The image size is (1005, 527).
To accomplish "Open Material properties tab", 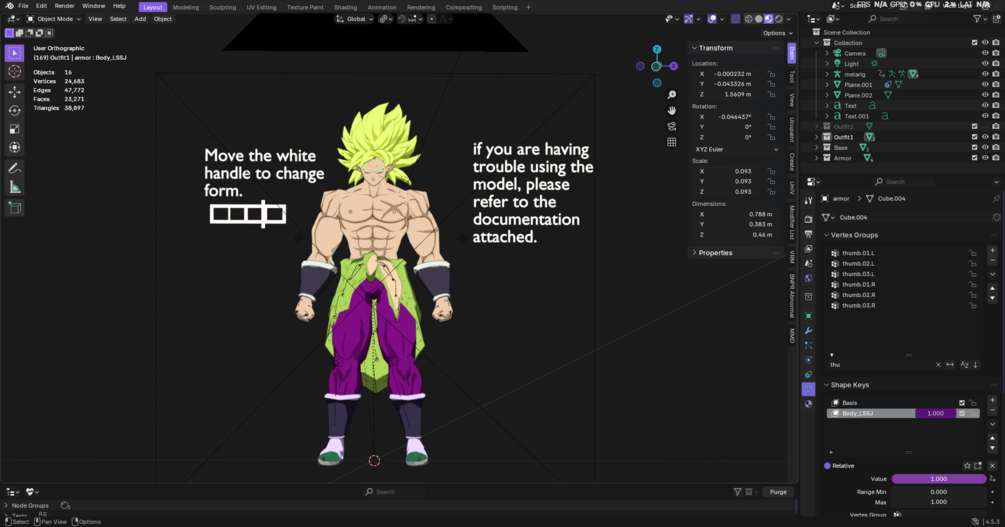I will coord(808,404).
